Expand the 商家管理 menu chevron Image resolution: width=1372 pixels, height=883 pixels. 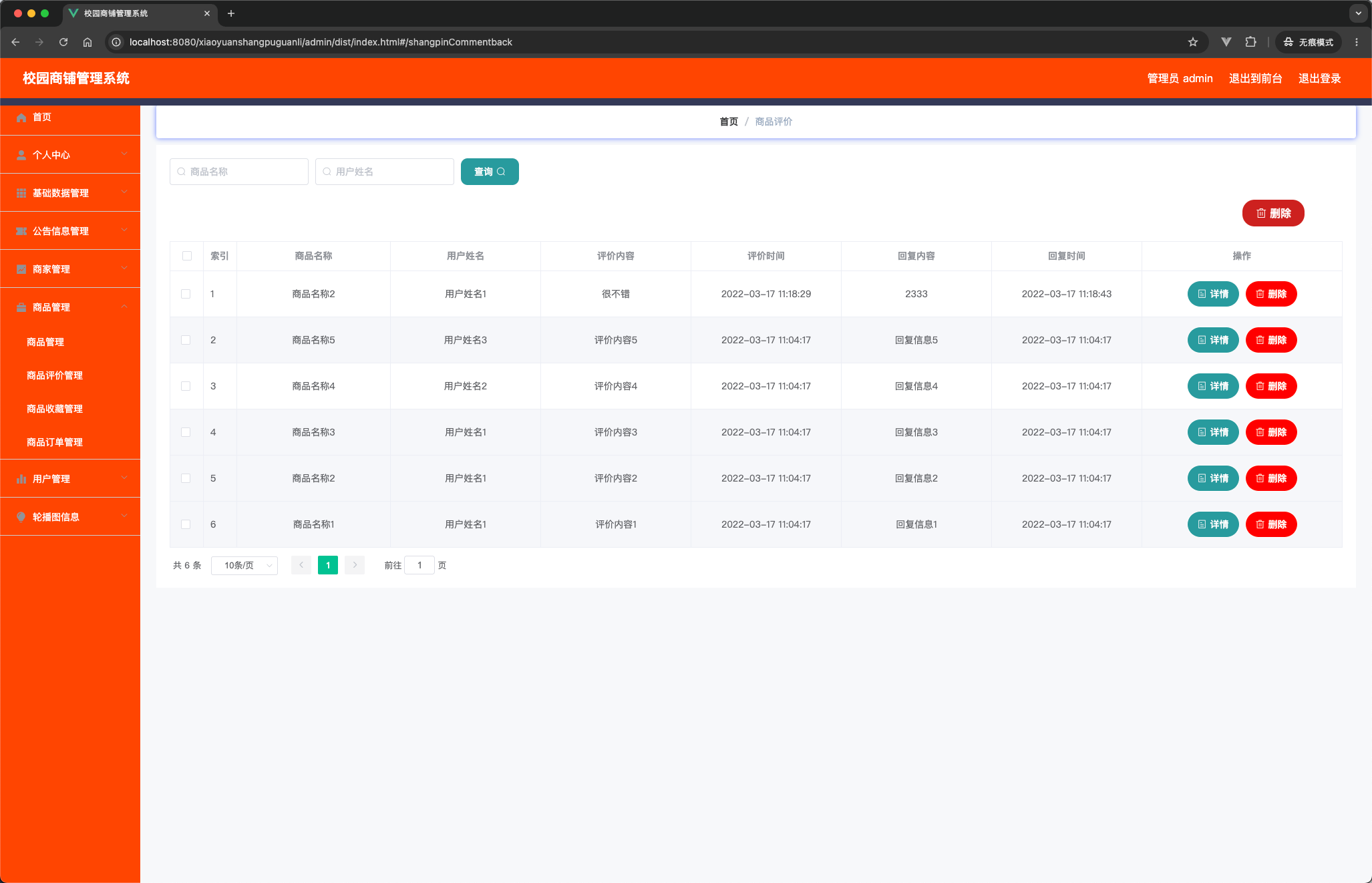pos(124,269)
